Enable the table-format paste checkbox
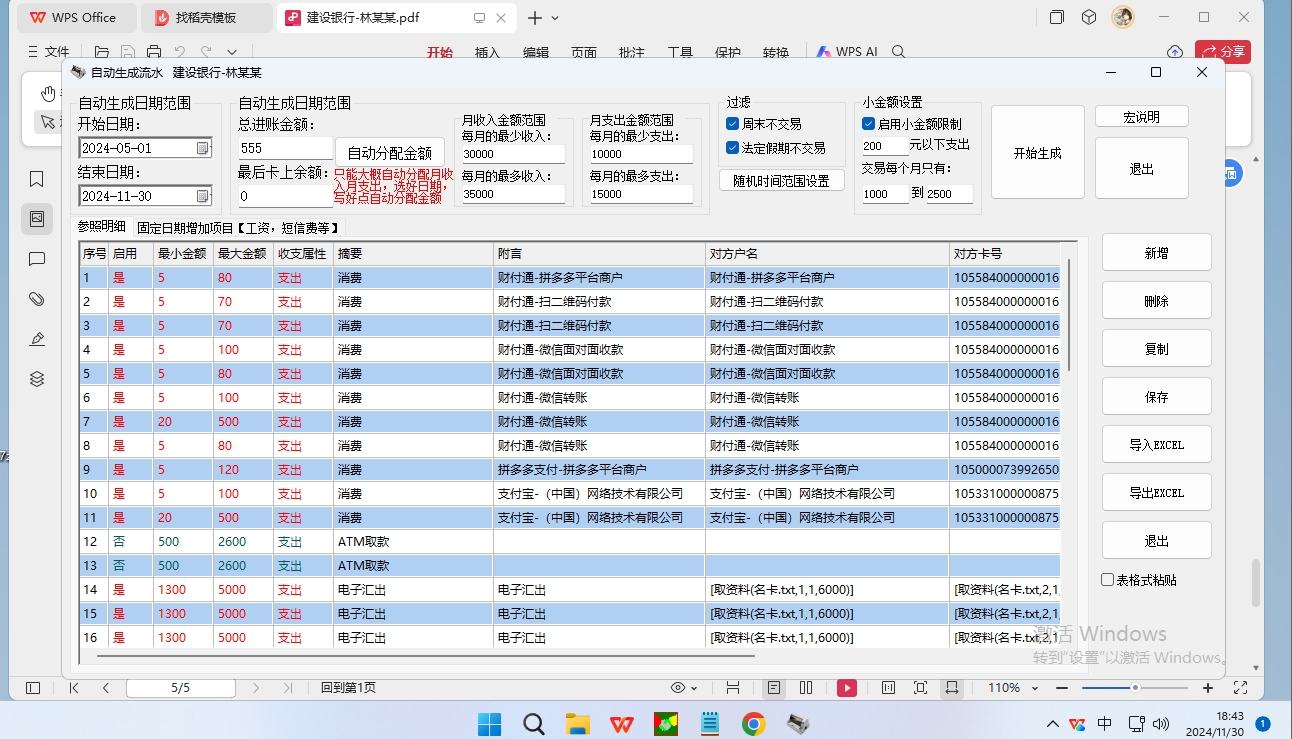The width and height of the screenshot is (1292, 739). [x=1107, y=580]
